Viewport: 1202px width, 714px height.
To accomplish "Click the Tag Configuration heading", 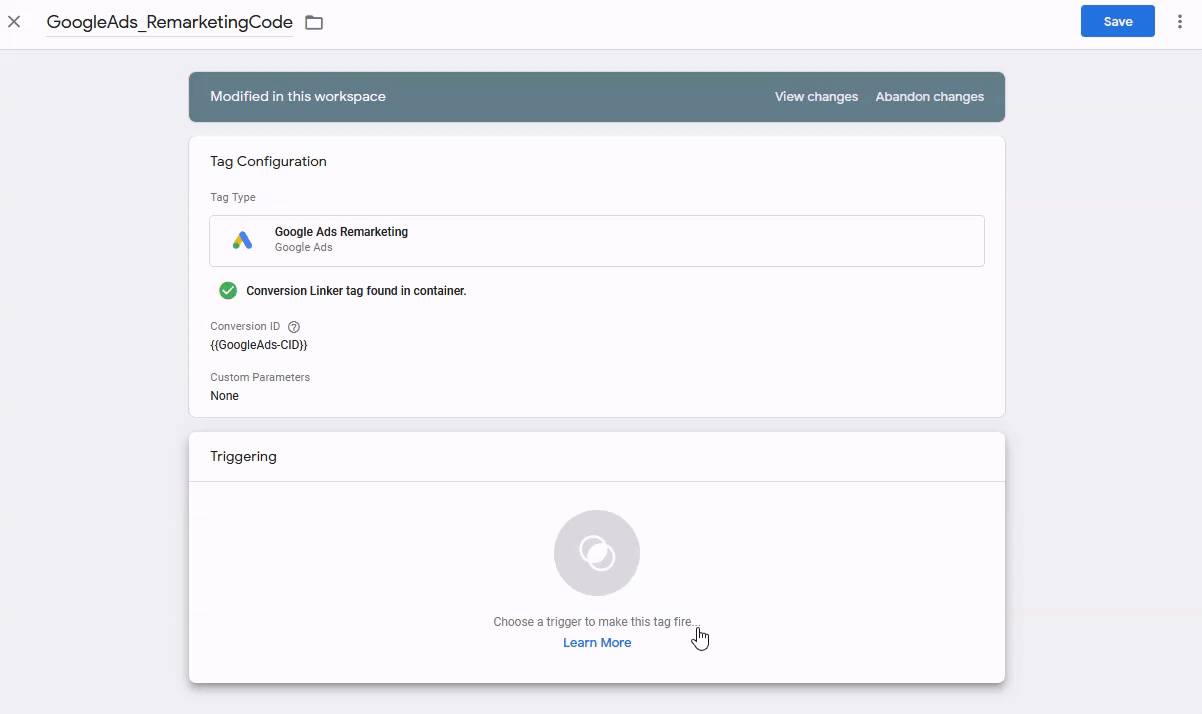I will point(268,161).
